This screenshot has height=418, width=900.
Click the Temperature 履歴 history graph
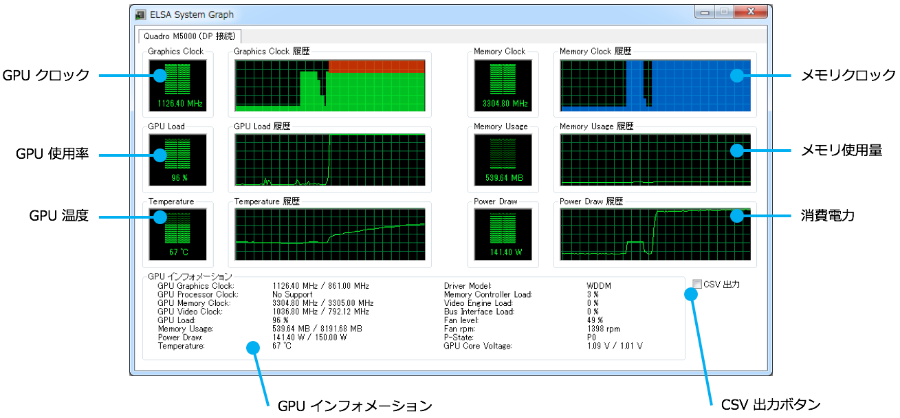330,235
